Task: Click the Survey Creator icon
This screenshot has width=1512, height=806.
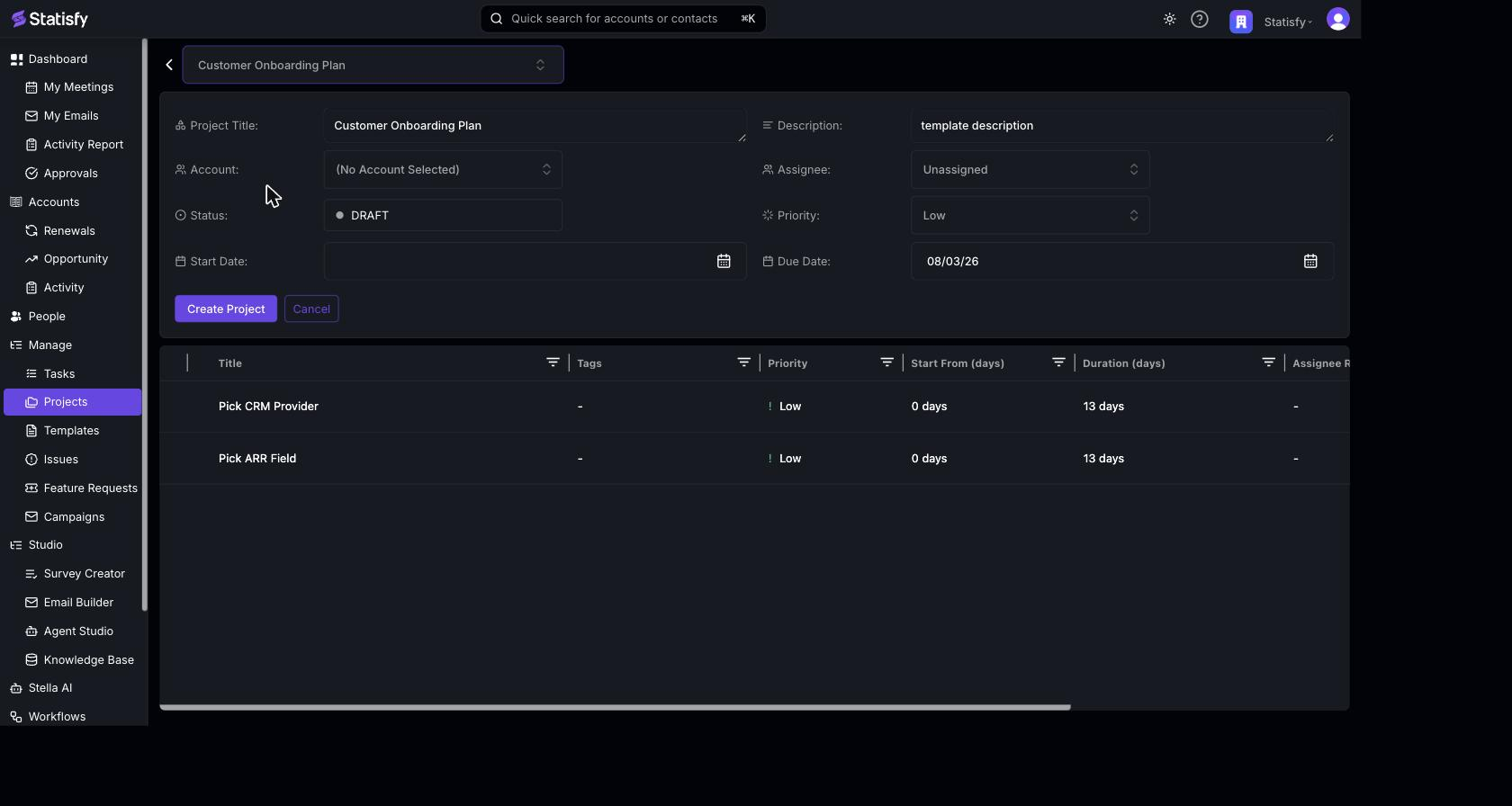Action: pos(31,574)
